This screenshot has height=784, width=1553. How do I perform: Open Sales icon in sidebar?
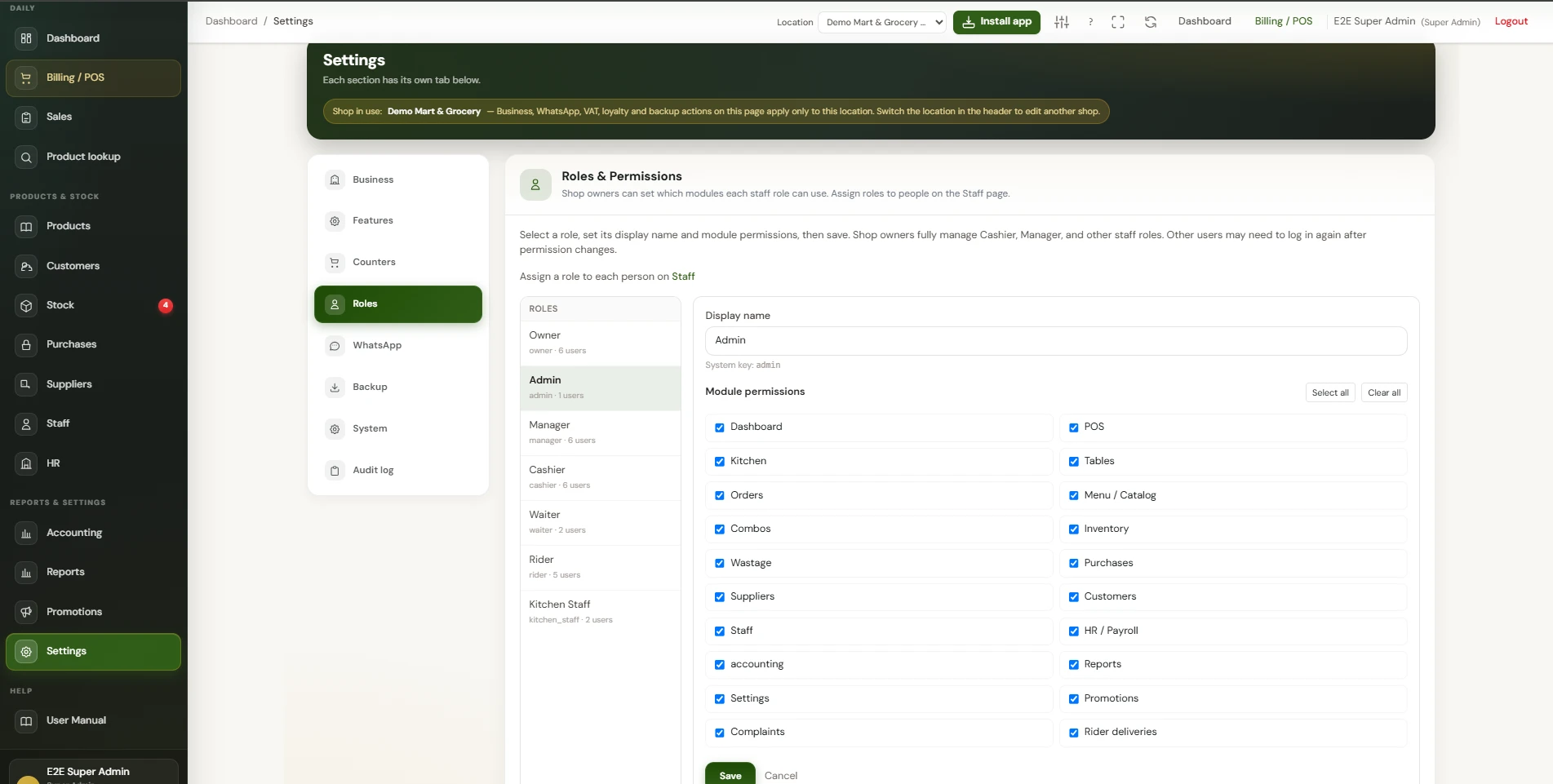pos(26,117)
